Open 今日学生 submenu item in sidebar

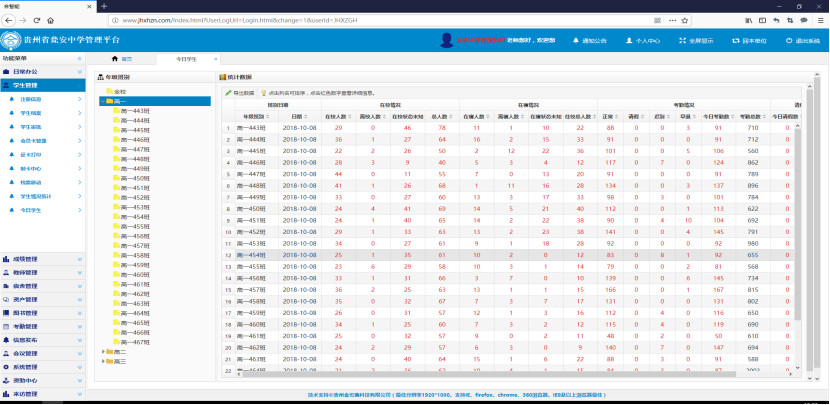click(x=42, y=210)
